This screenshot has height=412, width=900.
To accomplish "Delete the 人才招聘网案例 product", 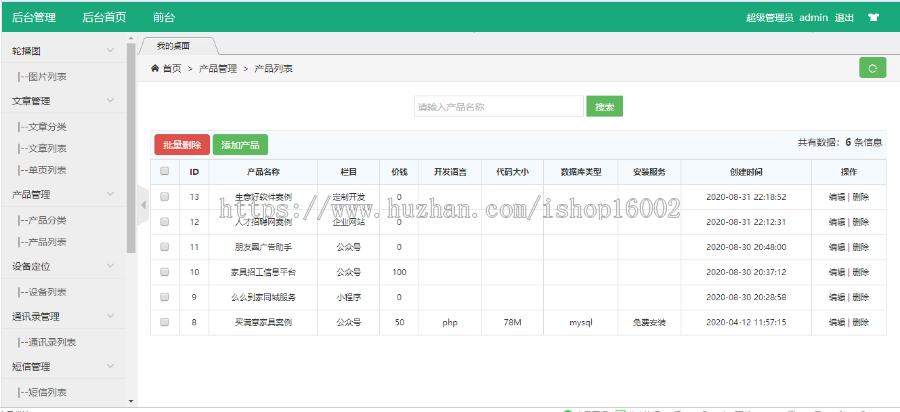I will [x=860, y=221].
